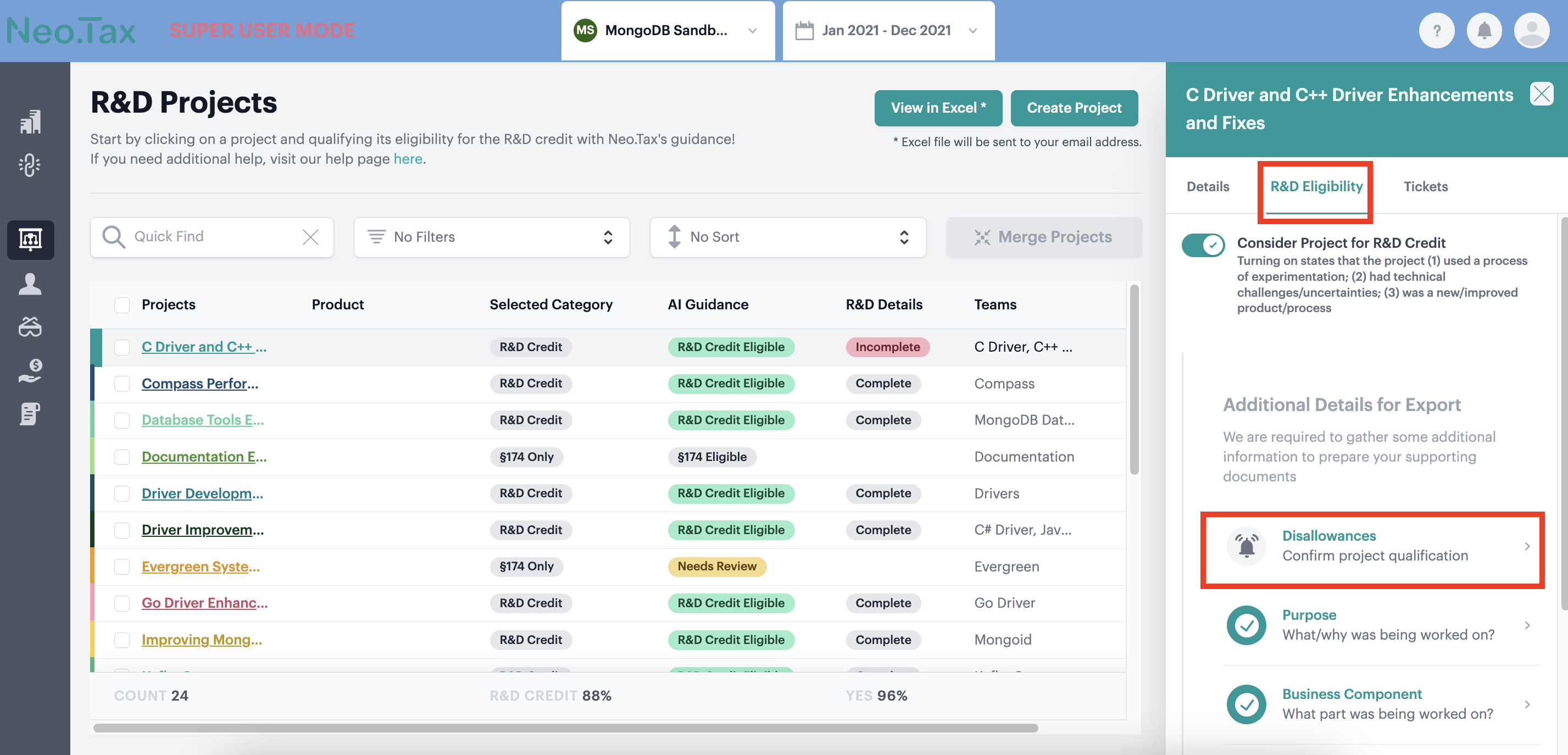1568x755 pixels.
Task: Click the buildings icon in sidebar
Action: tap(30, 121)
